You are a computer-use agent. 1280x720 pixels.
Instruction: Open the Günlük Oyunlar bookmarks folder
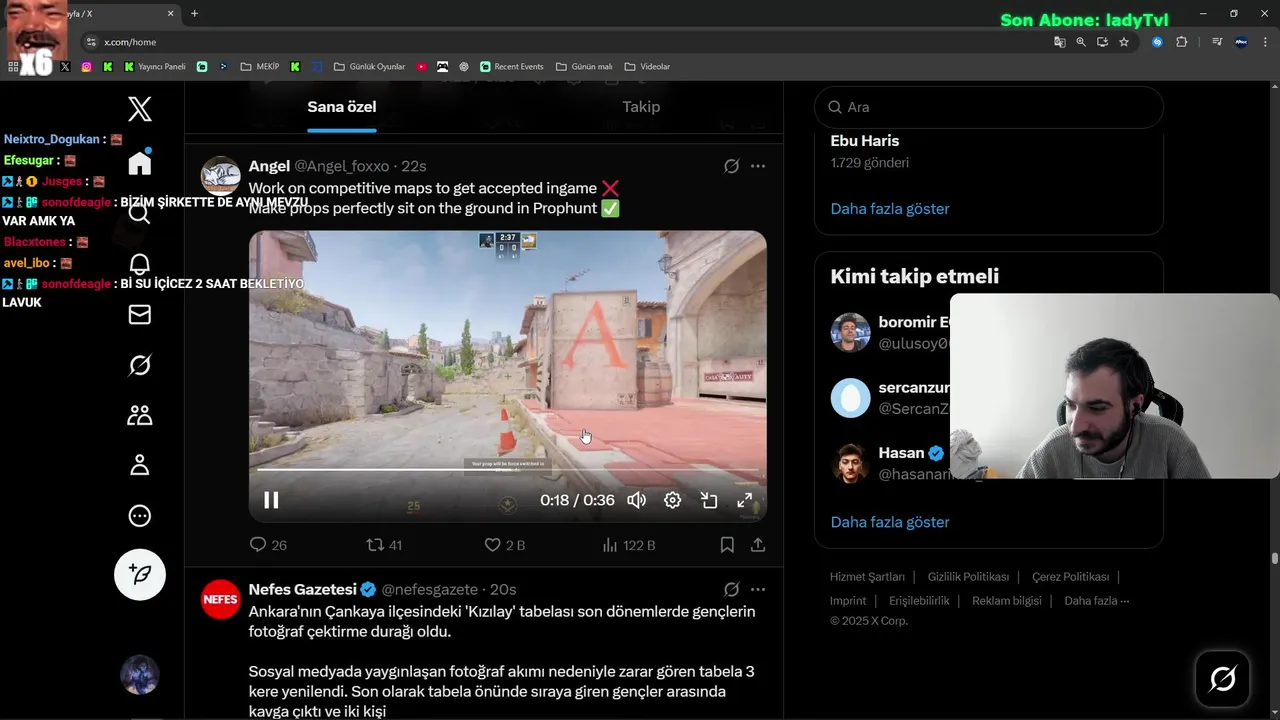369,67
